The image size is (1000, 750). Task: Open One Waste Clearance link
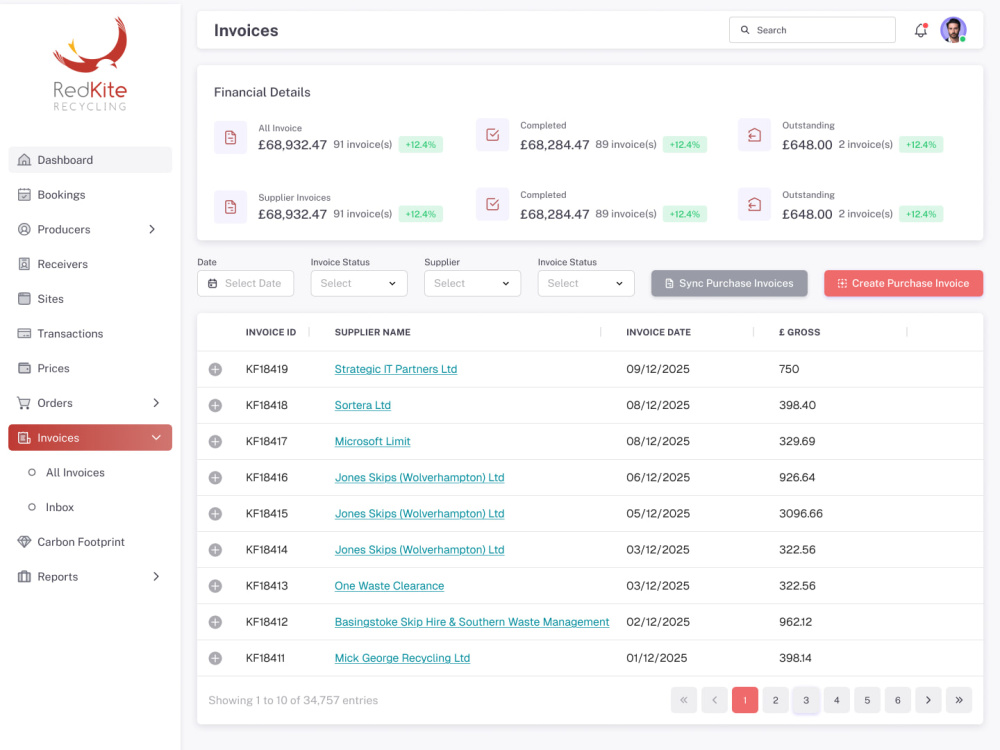(389, 586)
